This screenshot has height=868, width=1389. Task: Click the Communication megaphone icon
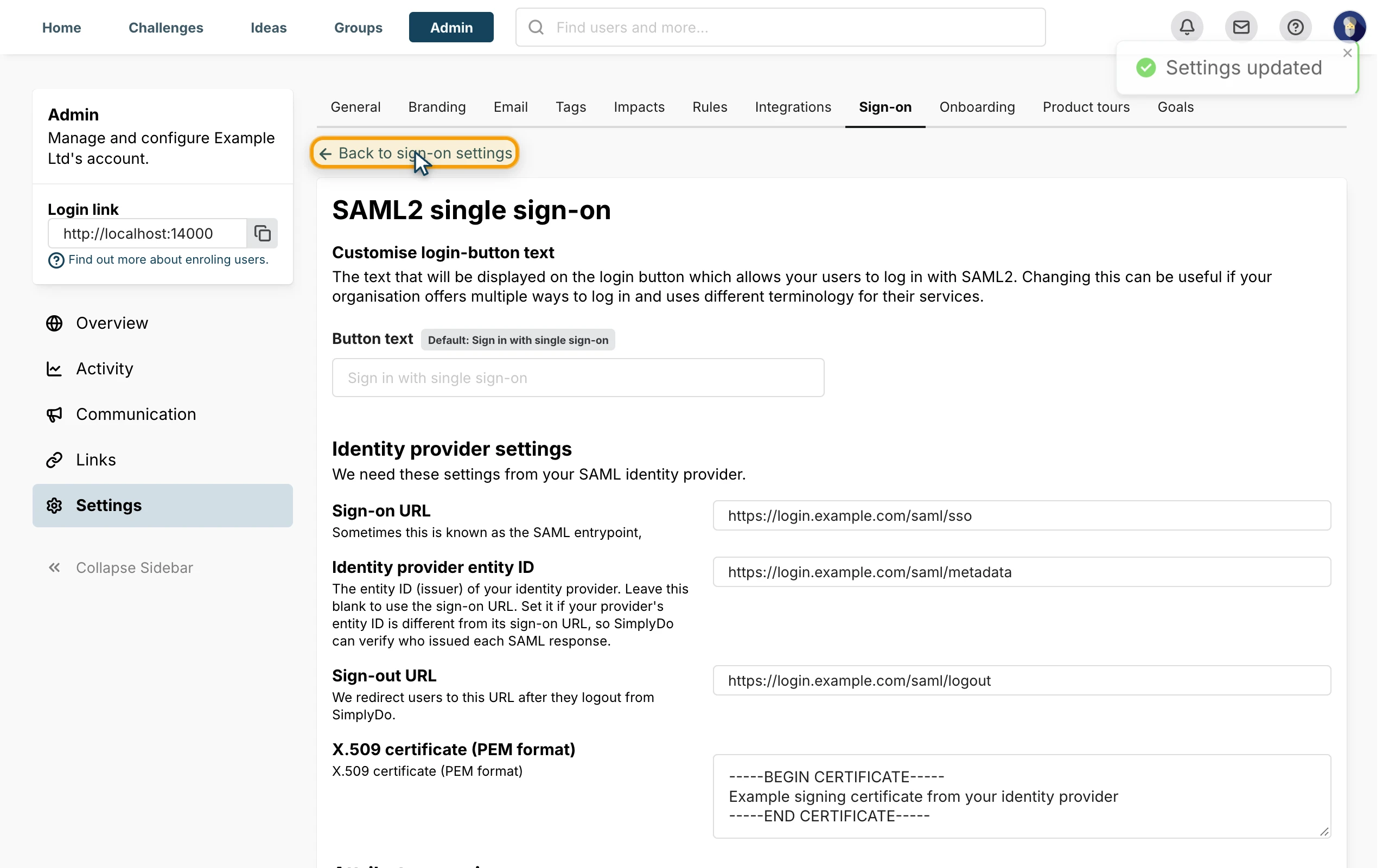click(x=54, y=414)
